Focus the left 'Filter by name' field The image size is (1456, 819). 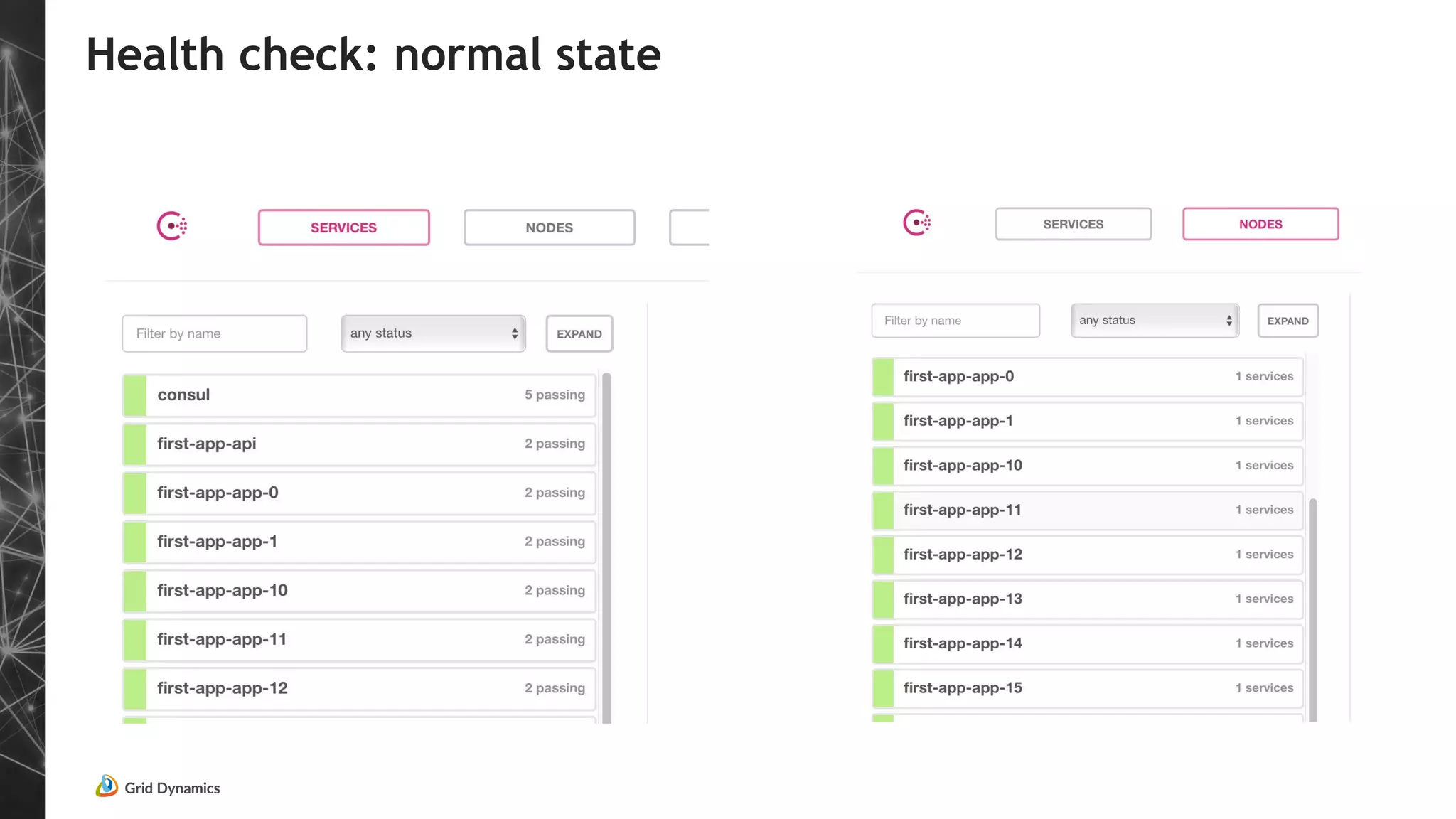(x=214, y=333)
